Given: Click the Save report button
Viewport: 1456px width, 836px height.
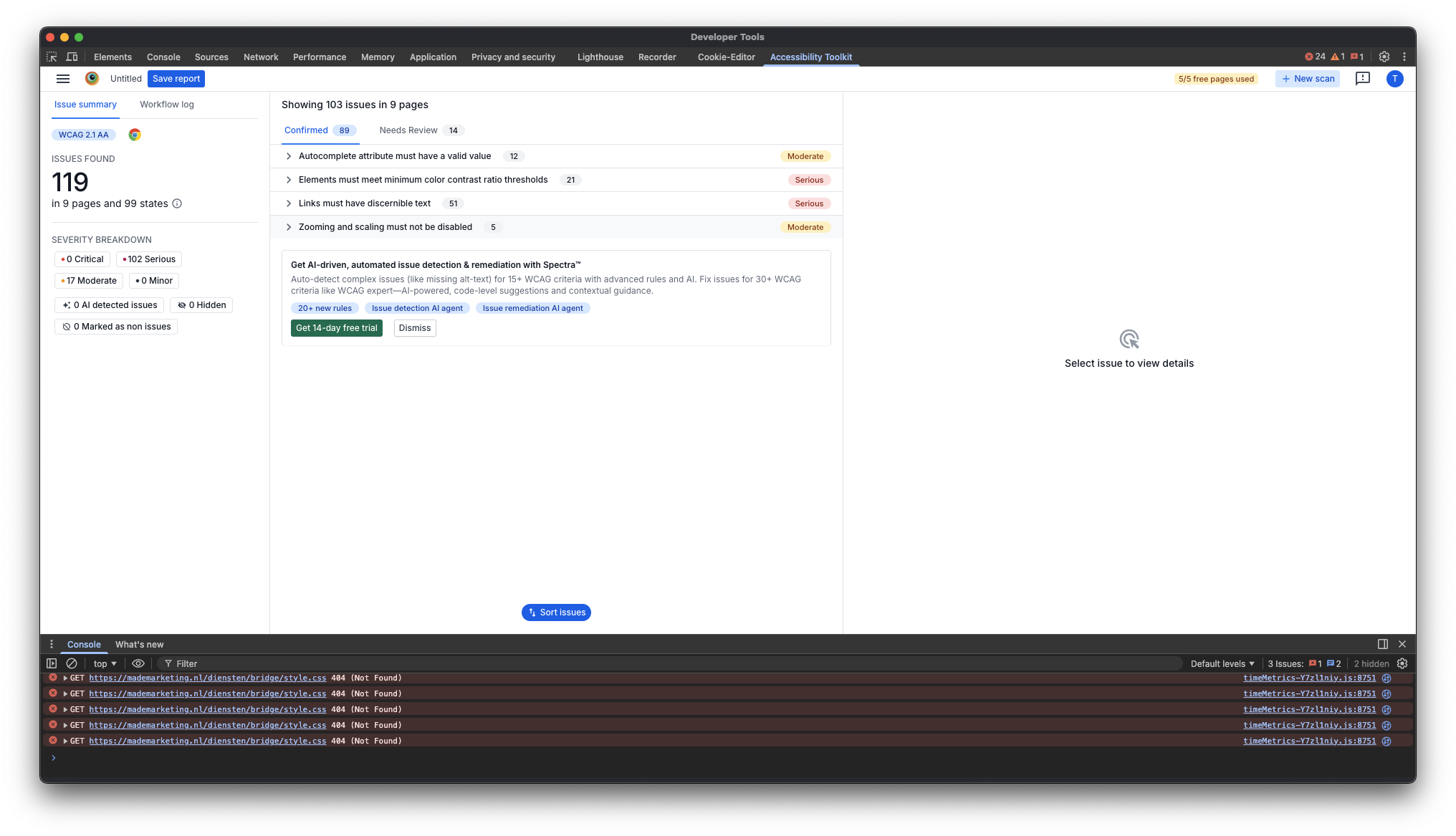Looking at the screenshot, I should coord(176,79).
